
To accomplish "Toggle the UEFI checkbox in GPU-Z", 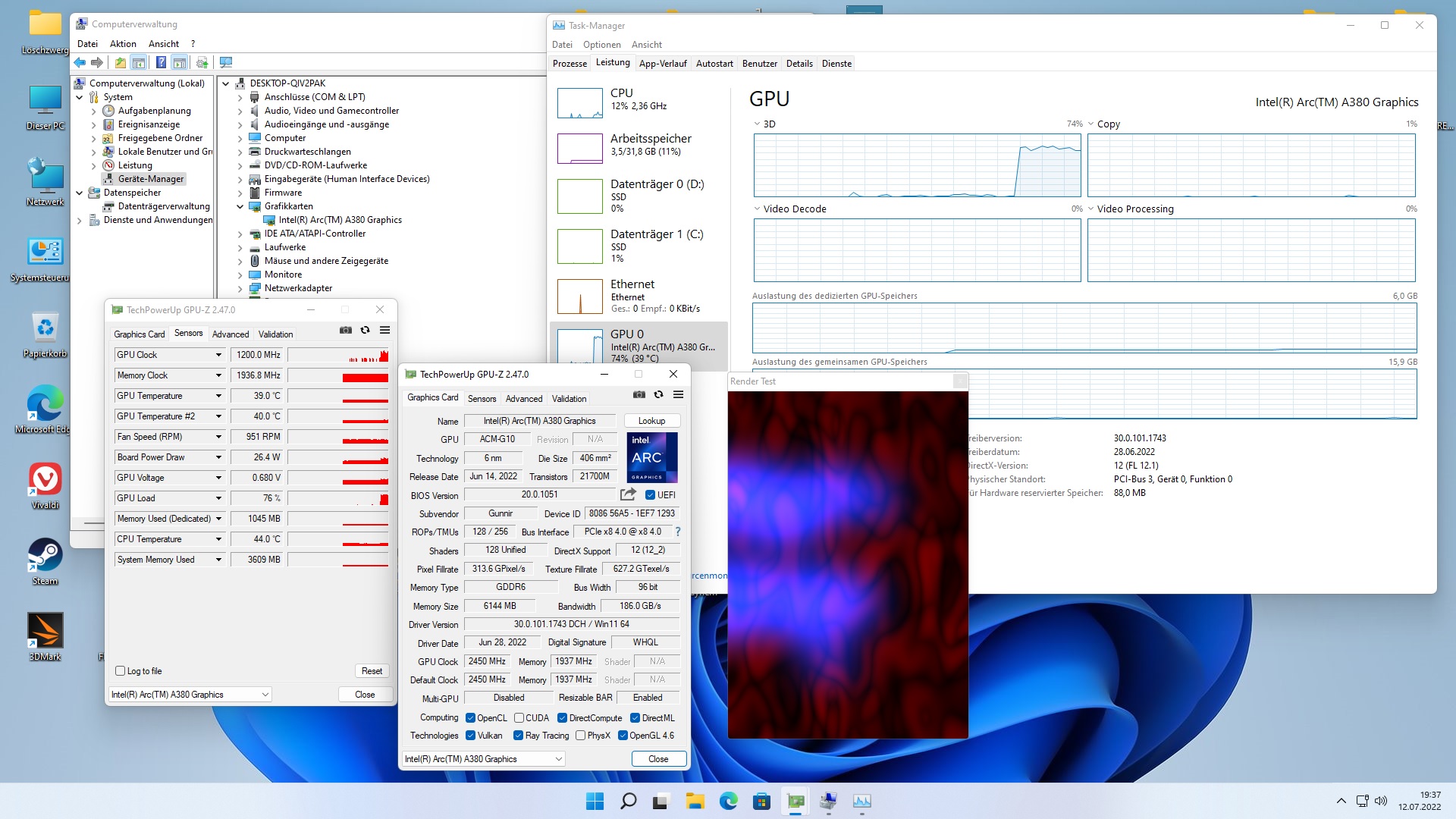I will [650, 495].
